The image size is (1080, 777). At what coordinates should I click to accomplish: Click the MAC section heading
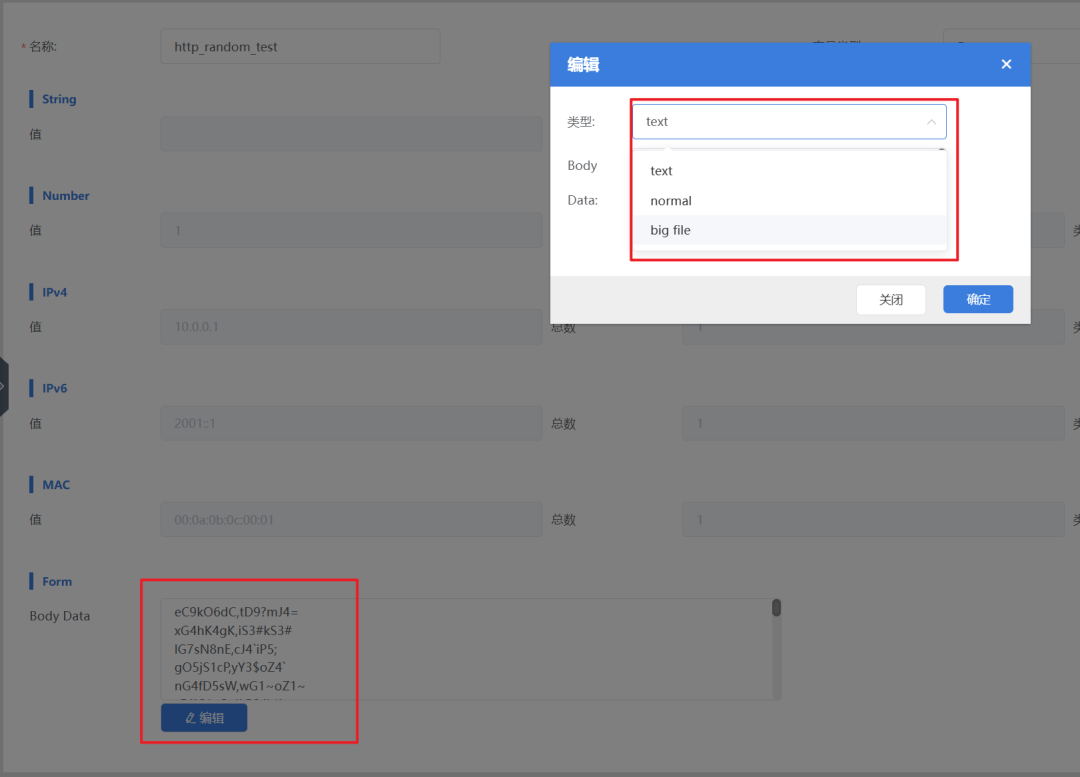tap(56, 485)
